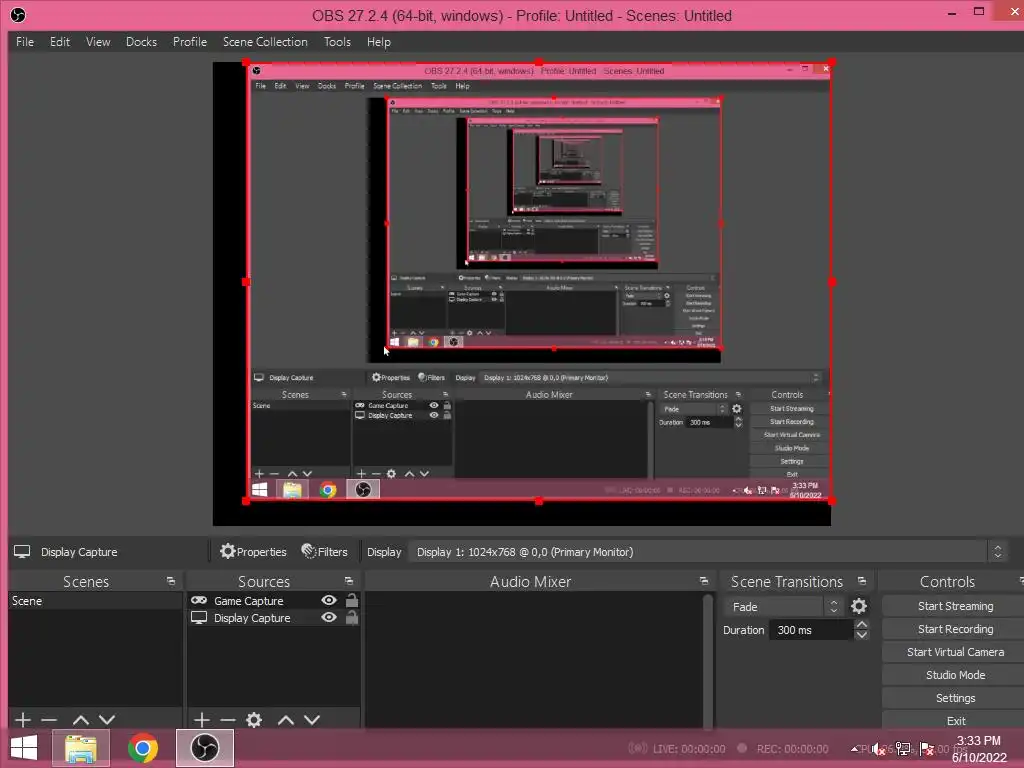This screenshot has height=768, width=1024.
Task: Open the Fade transition dropdown
Action: (x=784, y=607)
